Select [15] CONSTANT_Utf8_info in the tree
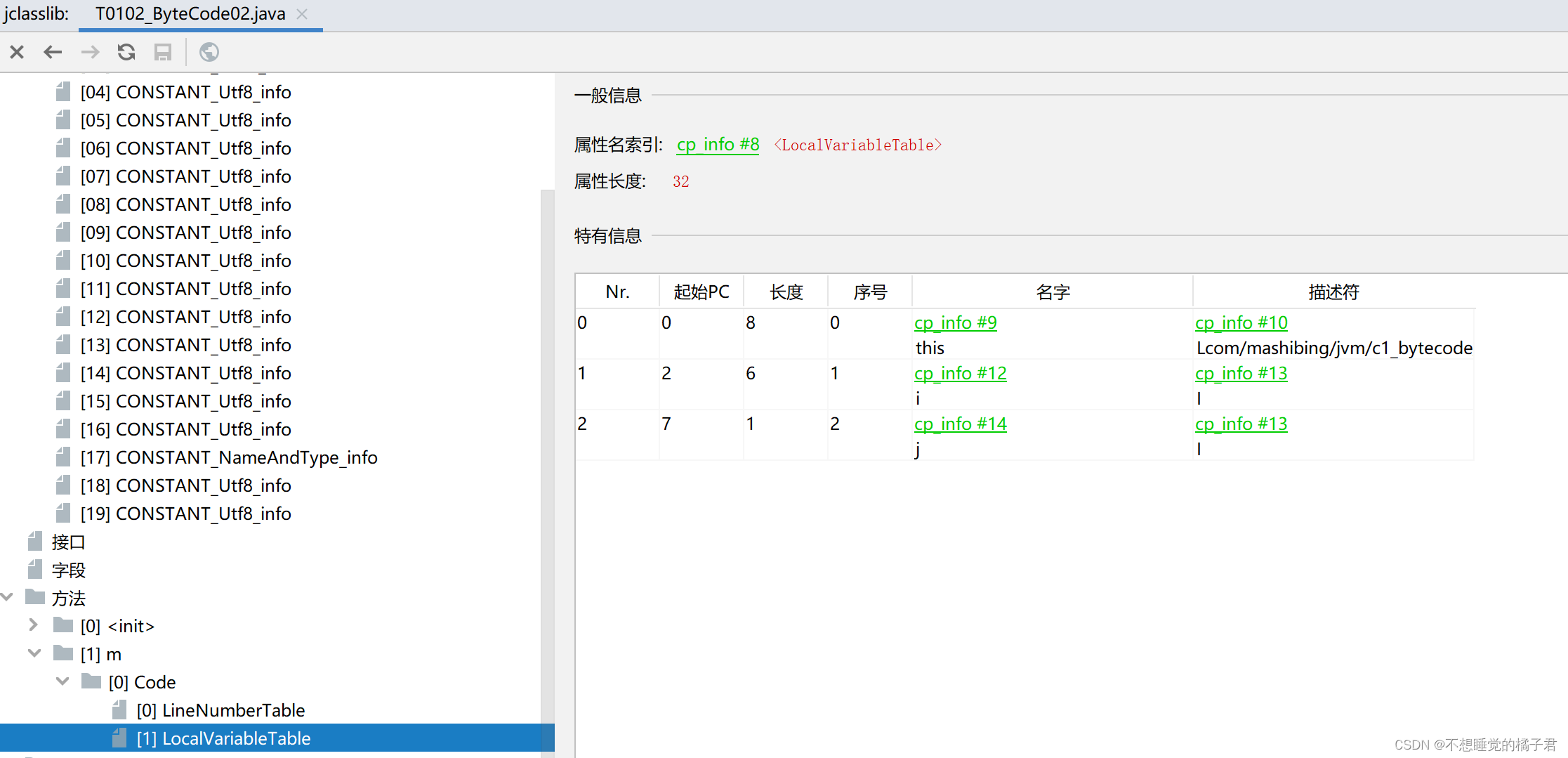This screenshot has width=1568, height=758. click(185, 401)
